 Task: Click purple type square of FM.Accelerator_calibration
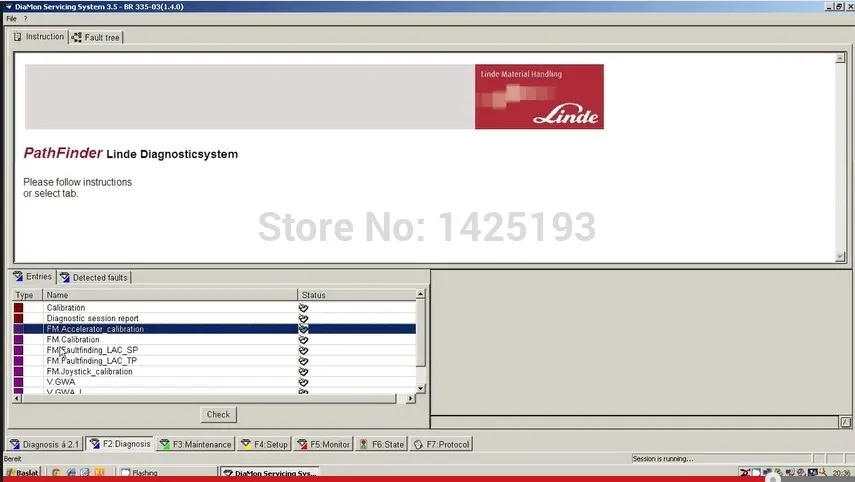[19, 329]
